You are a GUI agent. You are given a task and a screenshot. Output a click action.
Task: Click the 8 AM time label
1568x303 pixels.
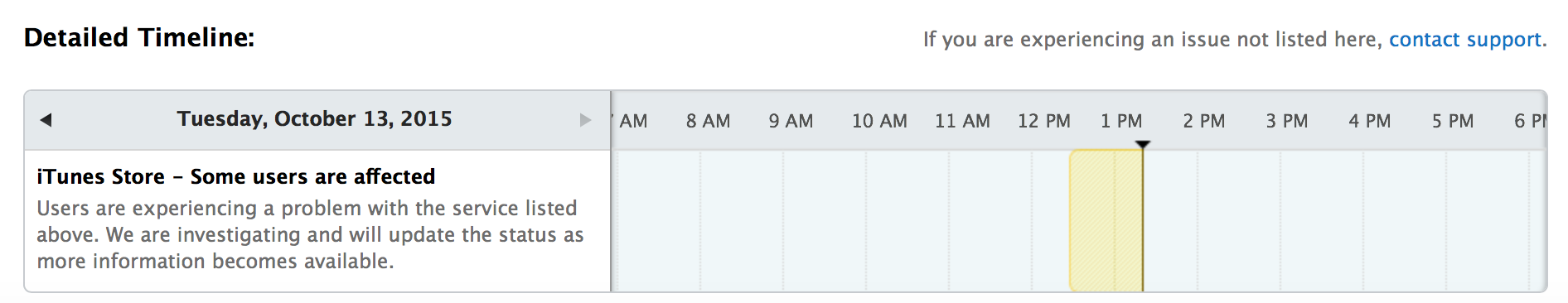pyautogui.click(x=709, y=121)
